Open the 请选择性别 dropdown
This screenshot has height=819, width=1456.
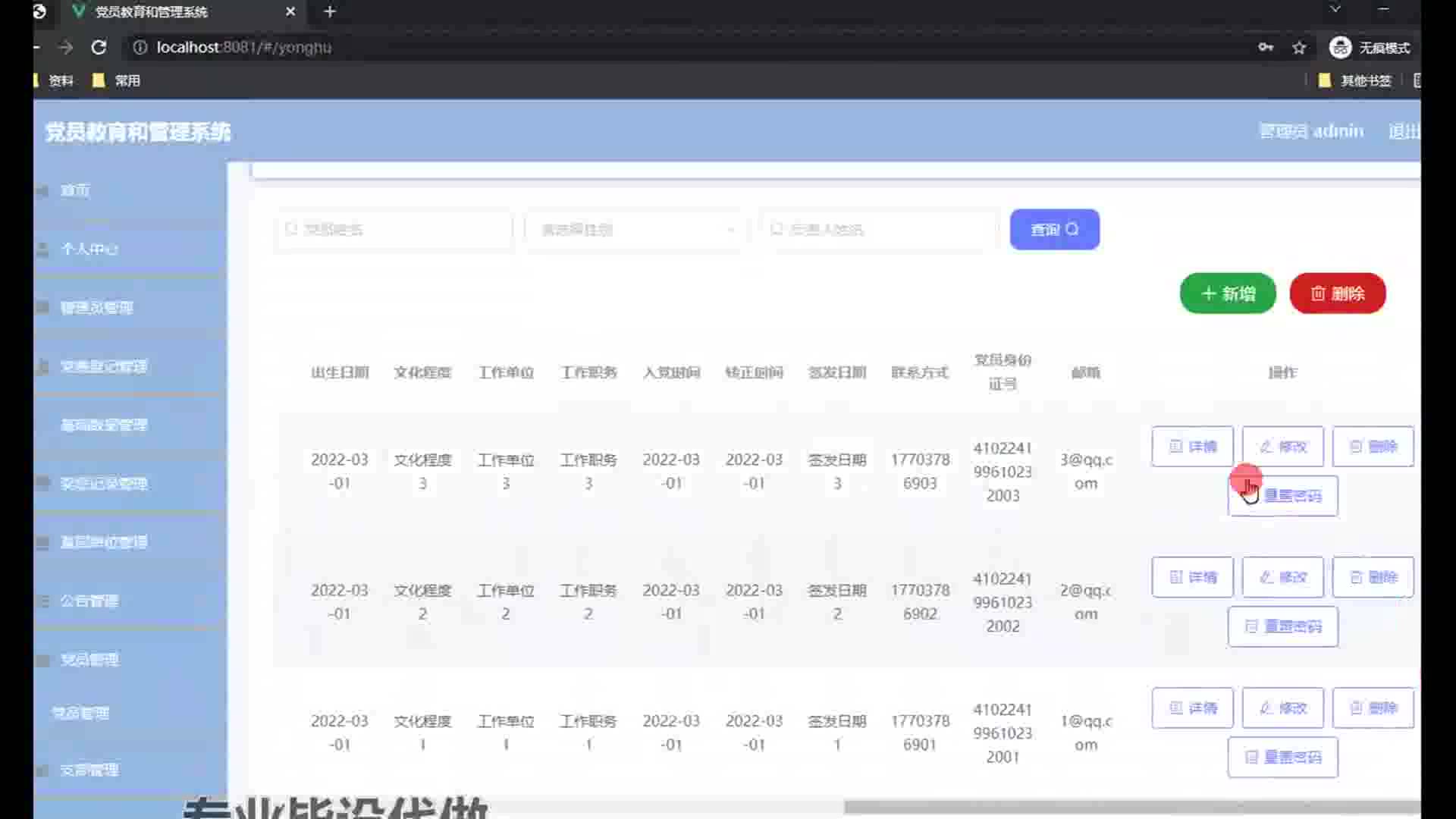tap(636, 229)
